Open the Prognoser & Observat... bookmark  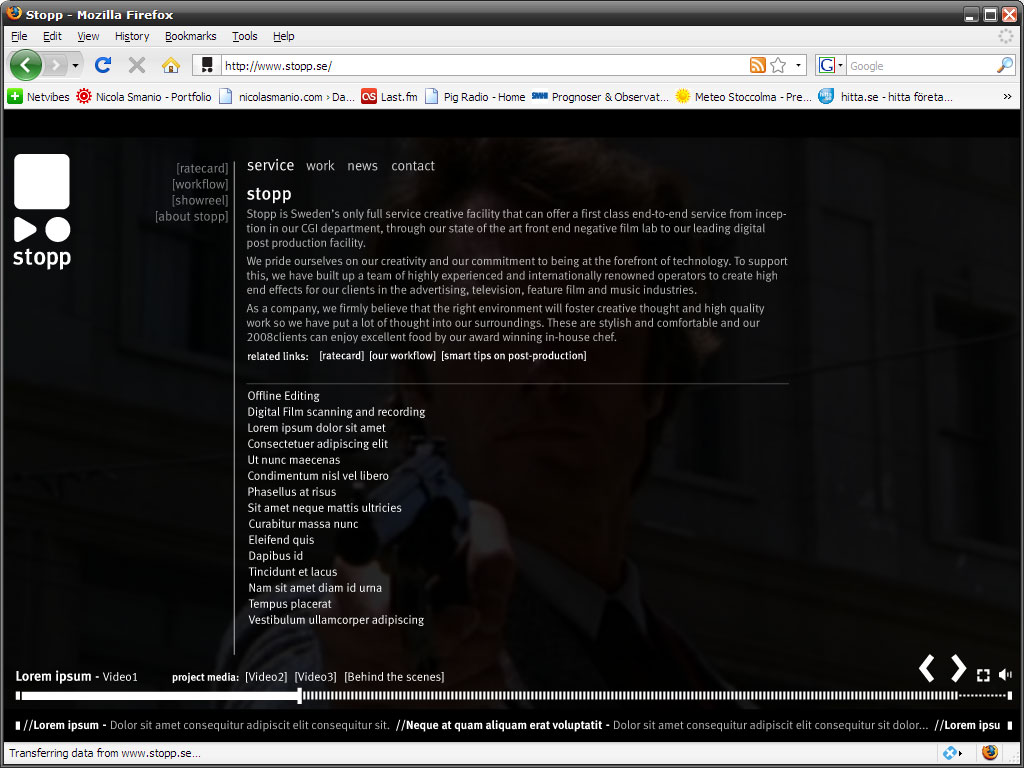(600, 97)
